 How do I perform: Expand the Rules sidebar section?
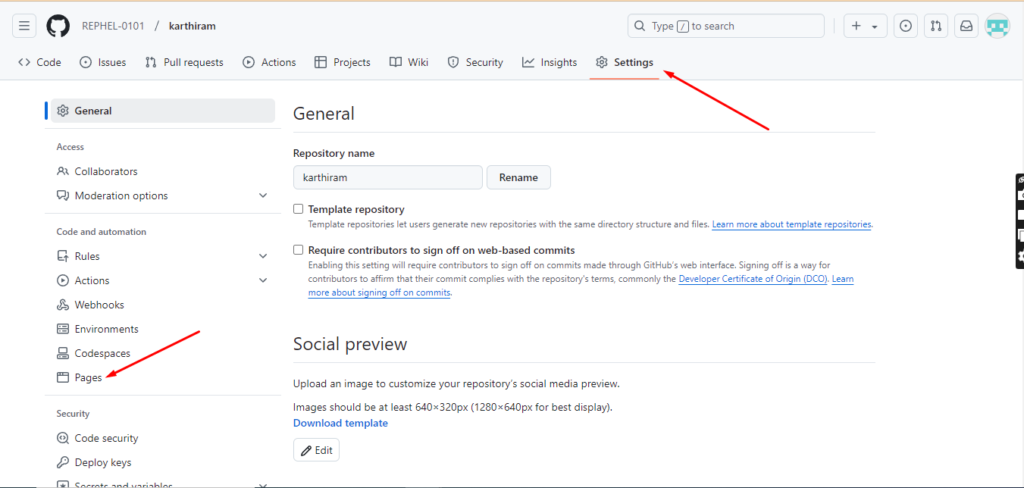[x=262, y=257]
